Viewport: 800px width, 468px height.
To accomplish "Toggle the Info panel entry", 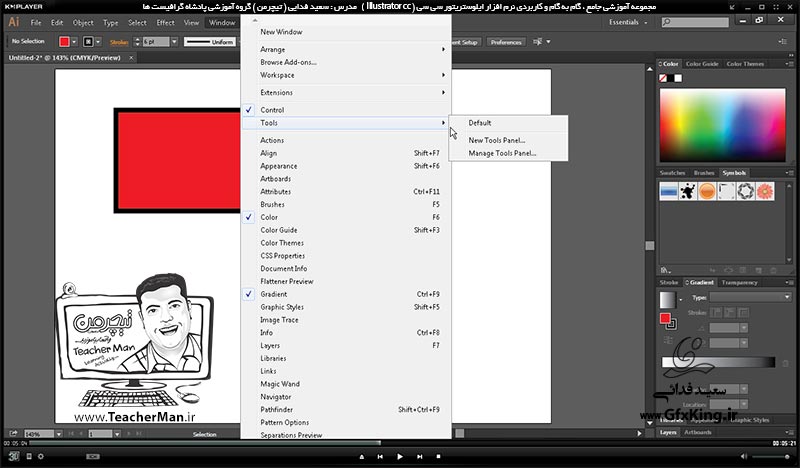I will (x=346, y=332).
